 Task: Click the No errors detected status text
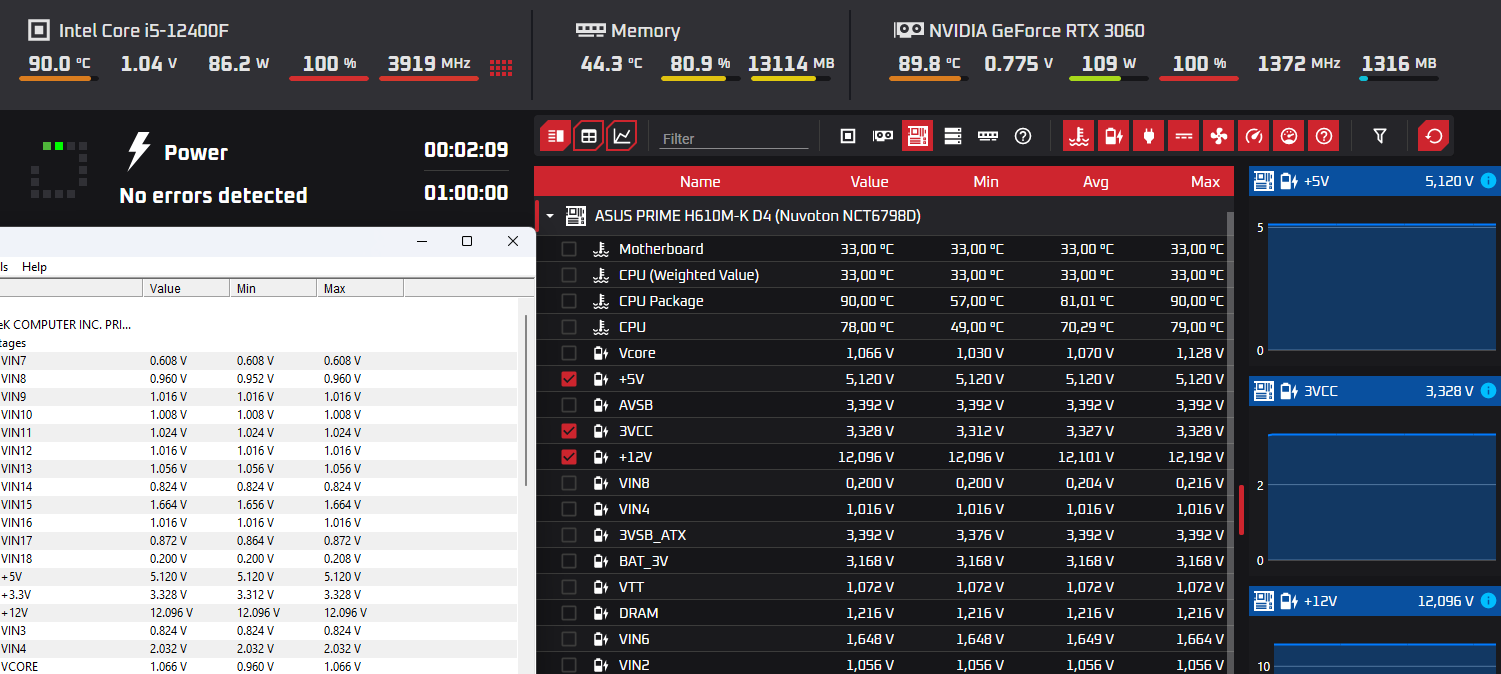213,195
